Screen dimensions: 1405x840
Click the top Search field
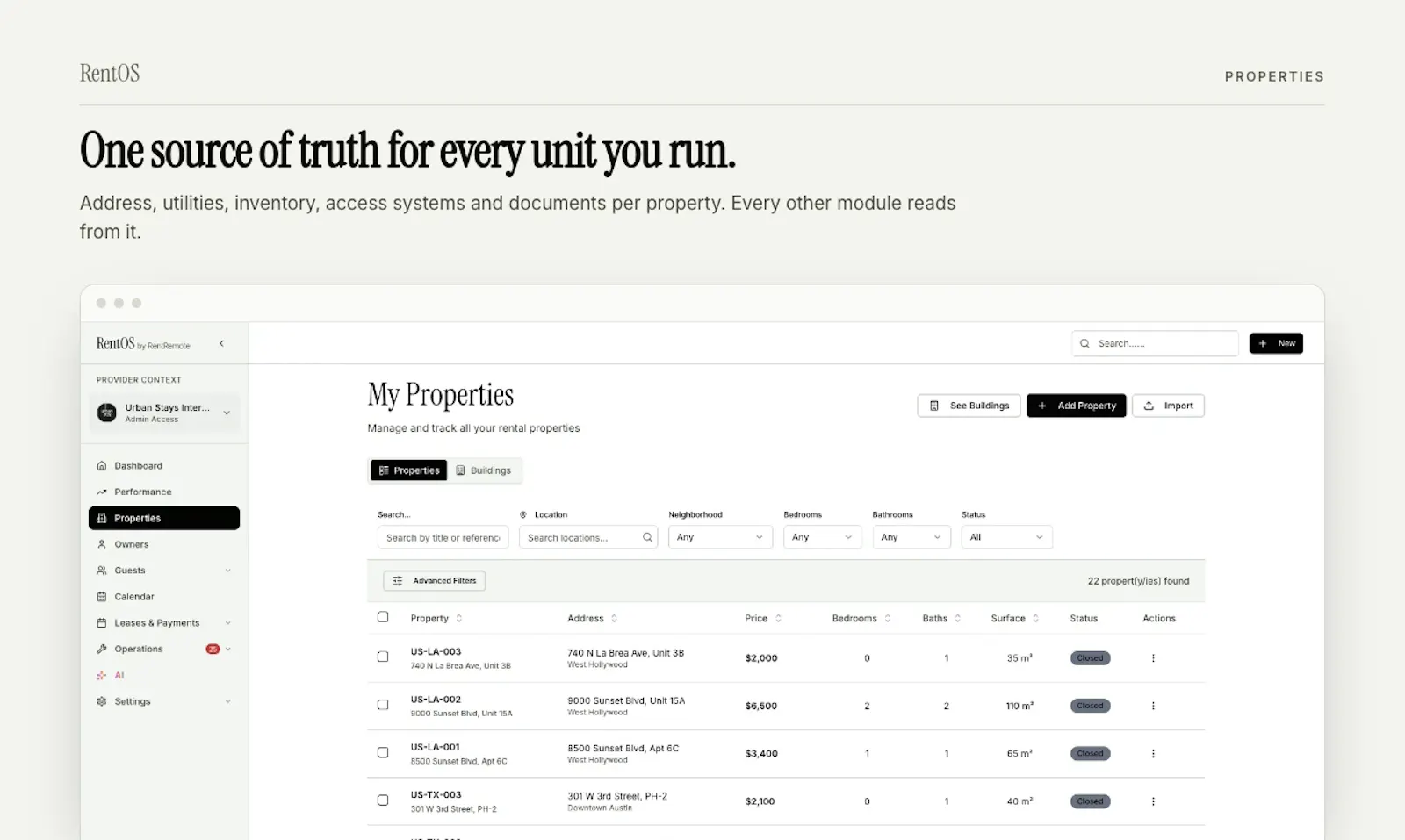click(1155, 344)
